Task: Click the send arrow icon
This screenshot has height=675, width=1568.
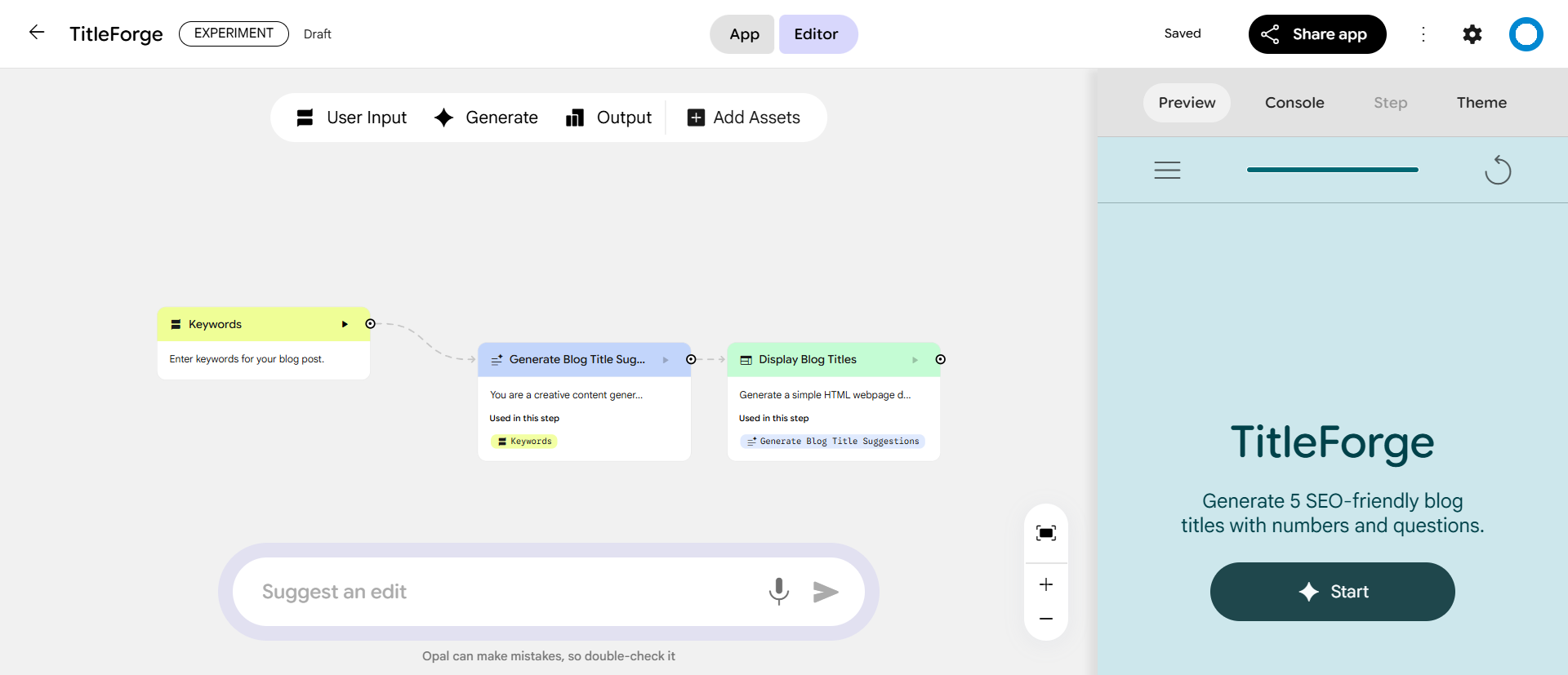Action: [826, 592]
